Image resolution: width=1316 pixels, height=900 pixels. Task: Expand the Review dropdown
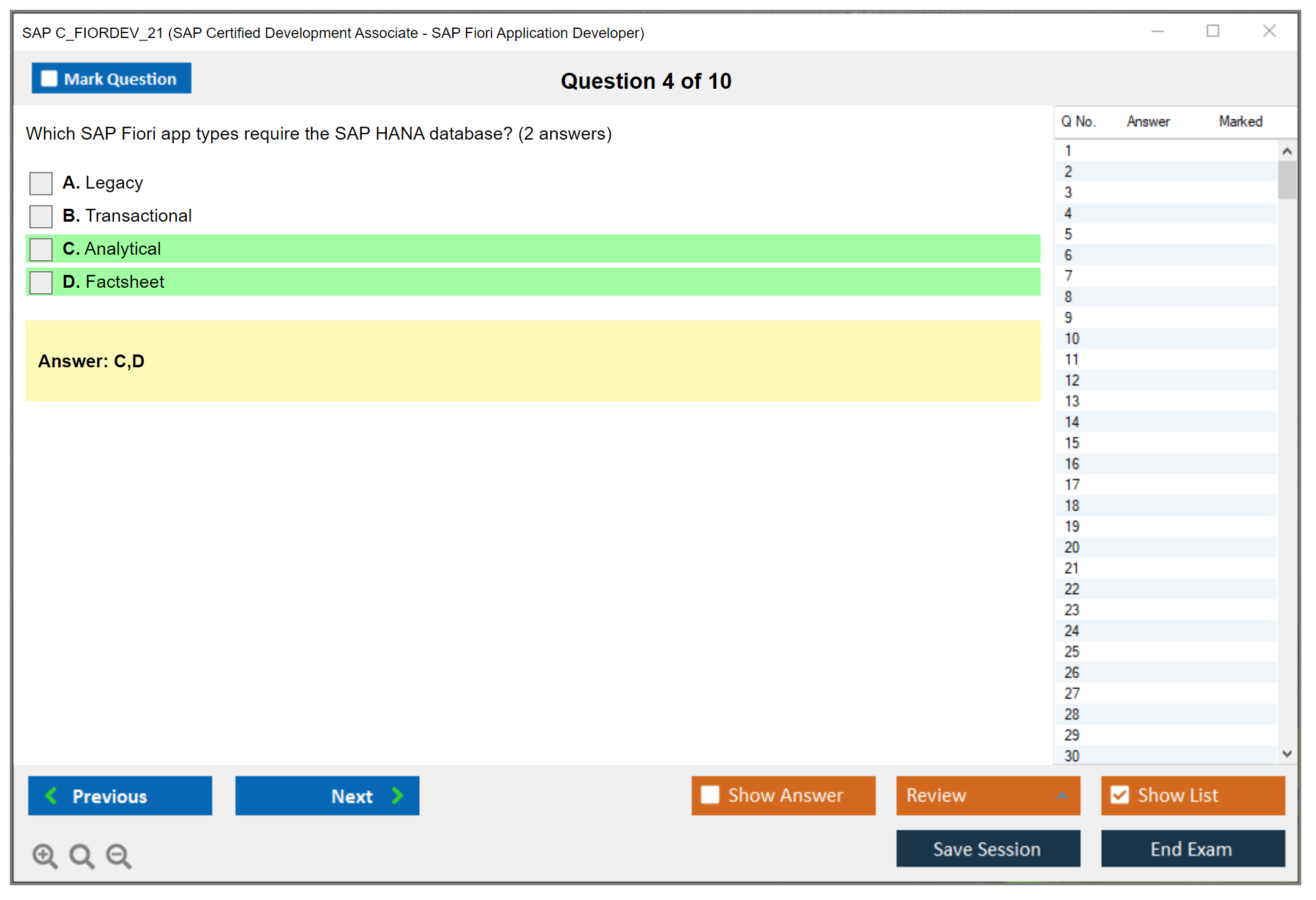point(1062,795)
